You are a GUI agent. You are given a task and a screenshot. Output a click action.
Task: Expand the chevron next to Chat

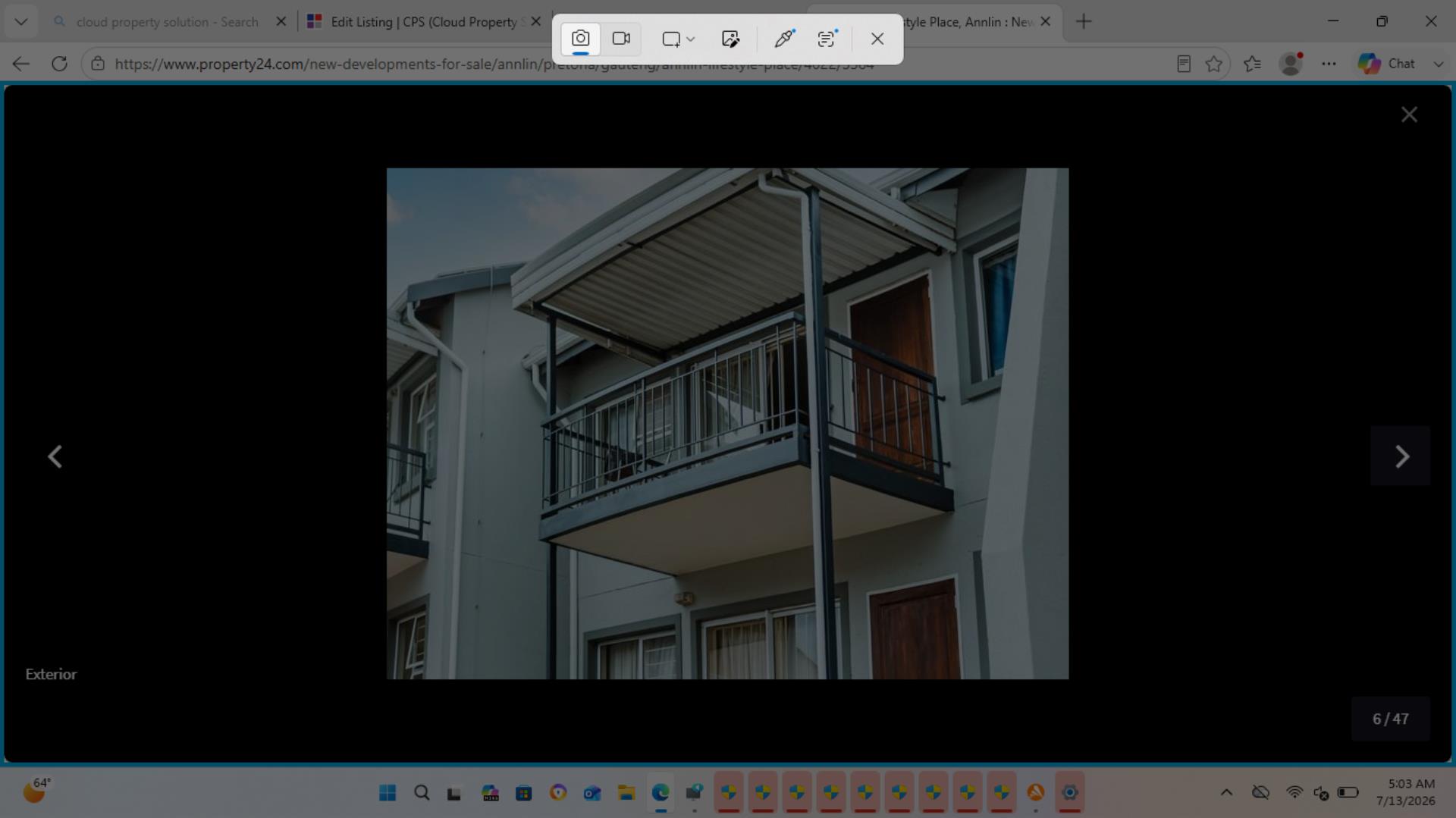[1439, 64]
